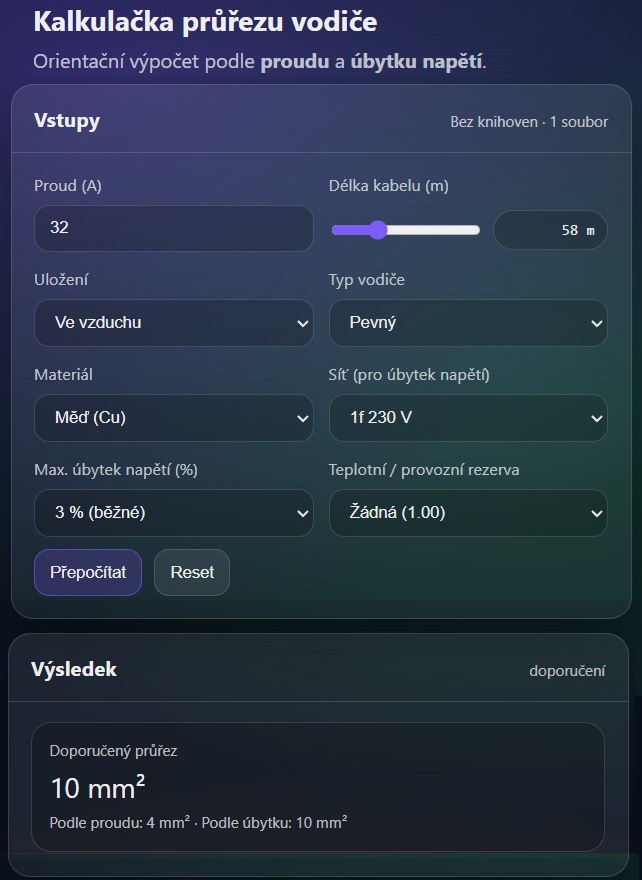Screen dimensions: 642x880
Task: Click the Výsledek section header
Action: pos(73,669)
